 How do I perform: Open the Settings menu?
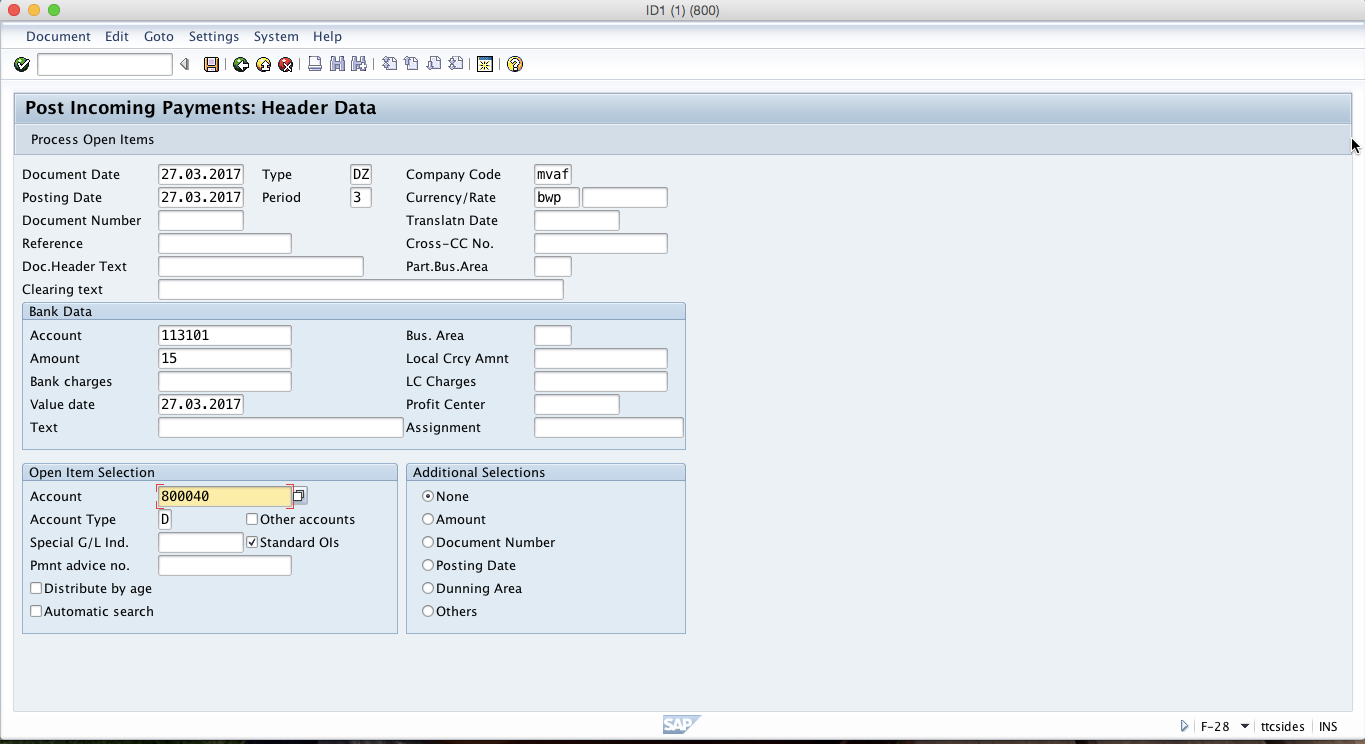coord(214,36)
